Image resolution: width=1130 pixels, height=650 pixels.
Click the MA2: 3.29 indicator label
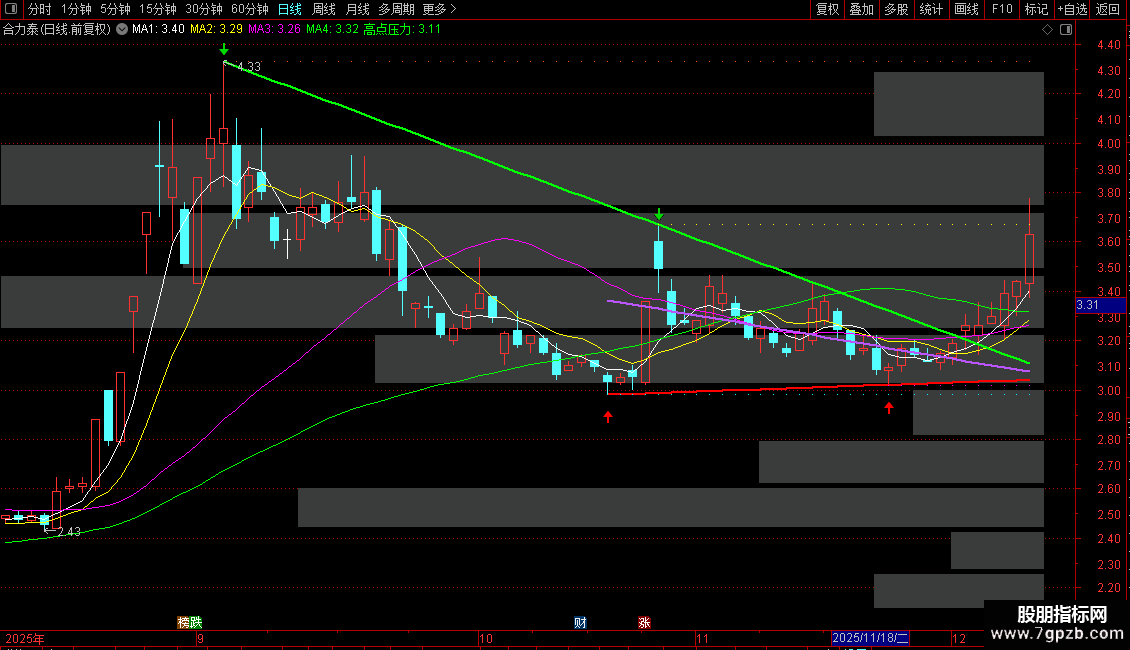point(216,29)
